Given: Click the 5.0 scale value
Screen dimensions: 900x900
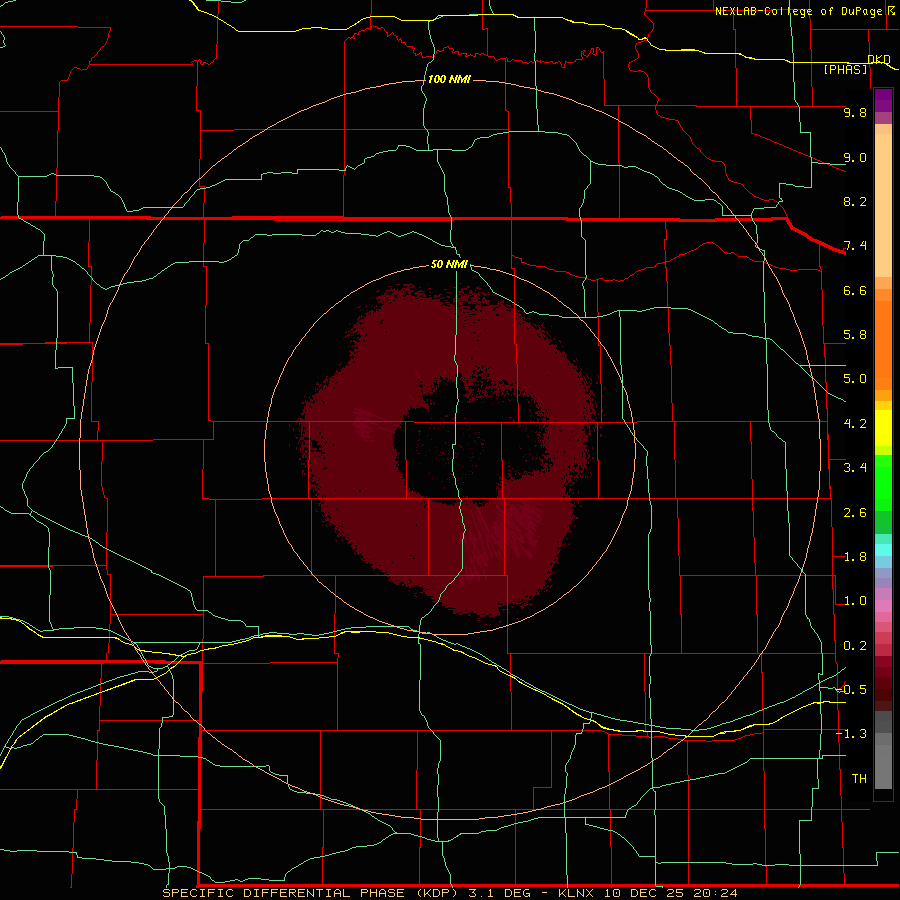Looking at the screenshot, I should click(x=855, y=379).
